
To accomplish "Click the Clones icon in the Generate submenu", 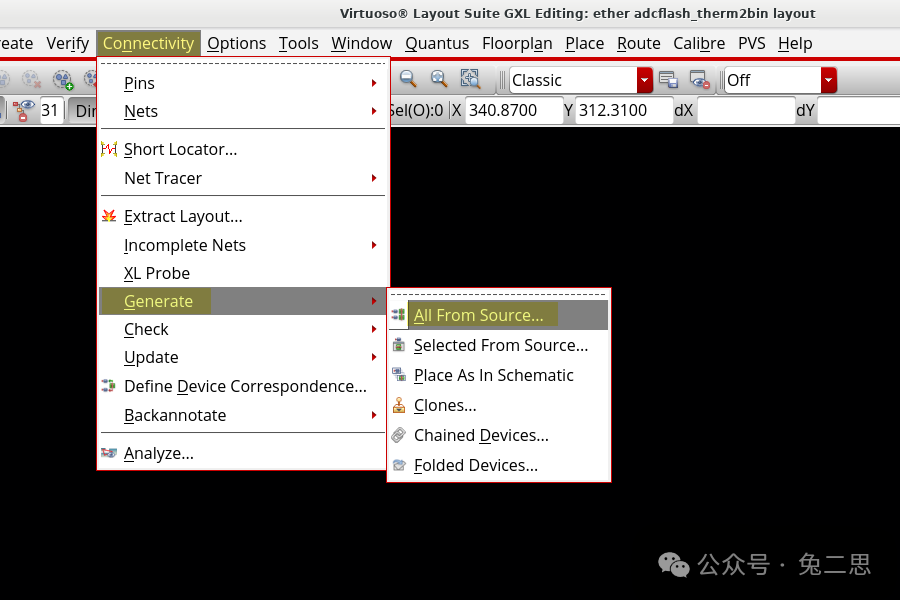I will coord(398,405).
